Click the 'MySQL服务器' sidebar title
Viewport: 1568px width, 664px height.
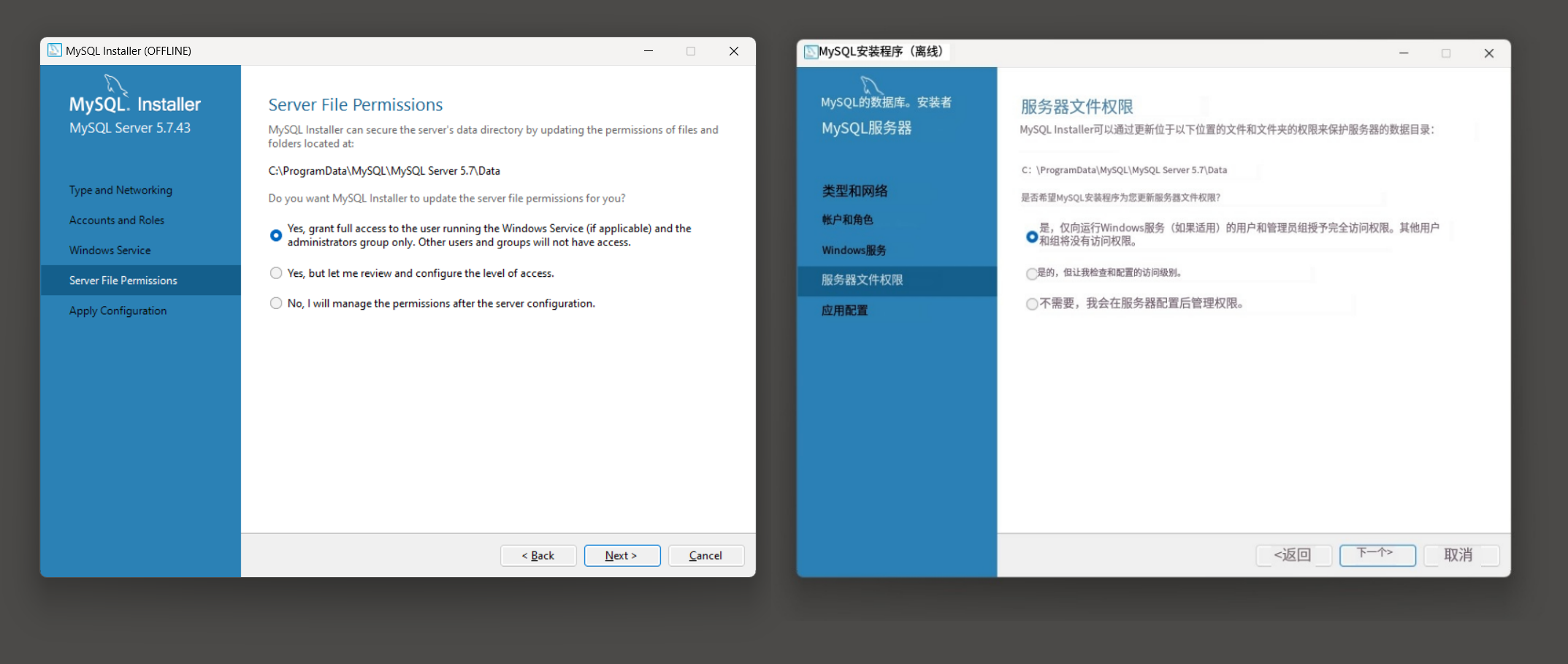(x=867, y=129)
